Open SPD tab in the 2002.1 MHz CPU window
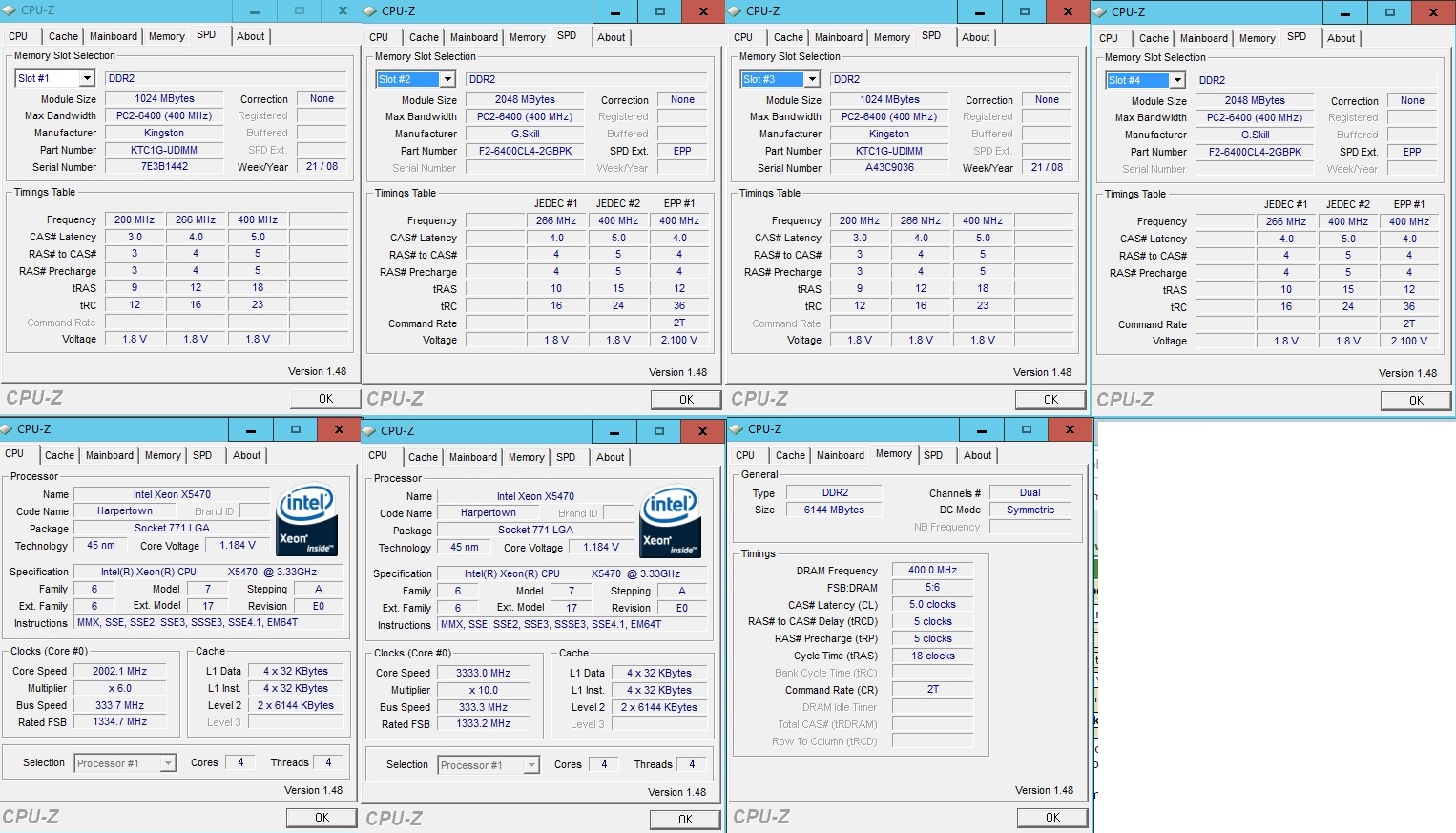Image resolution: width=1456 pixels, height=833 pixels. pos(202,455)
